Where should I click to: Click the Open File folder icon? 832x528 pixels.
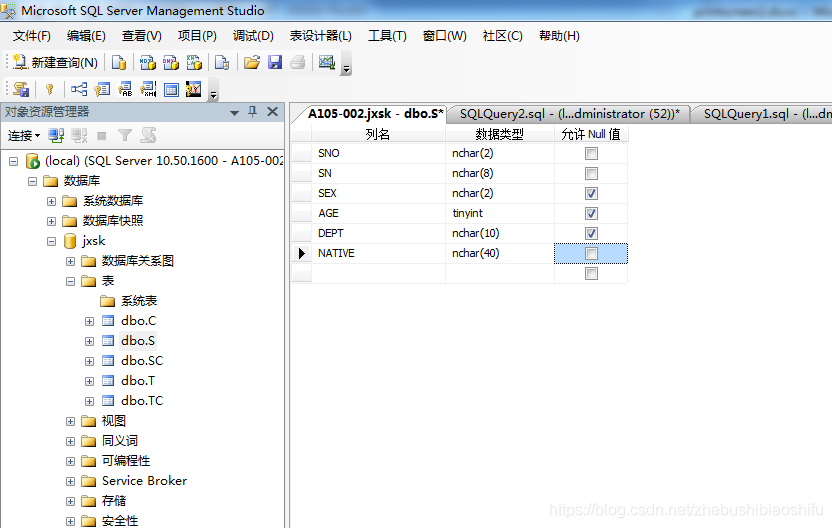[252, 63]
